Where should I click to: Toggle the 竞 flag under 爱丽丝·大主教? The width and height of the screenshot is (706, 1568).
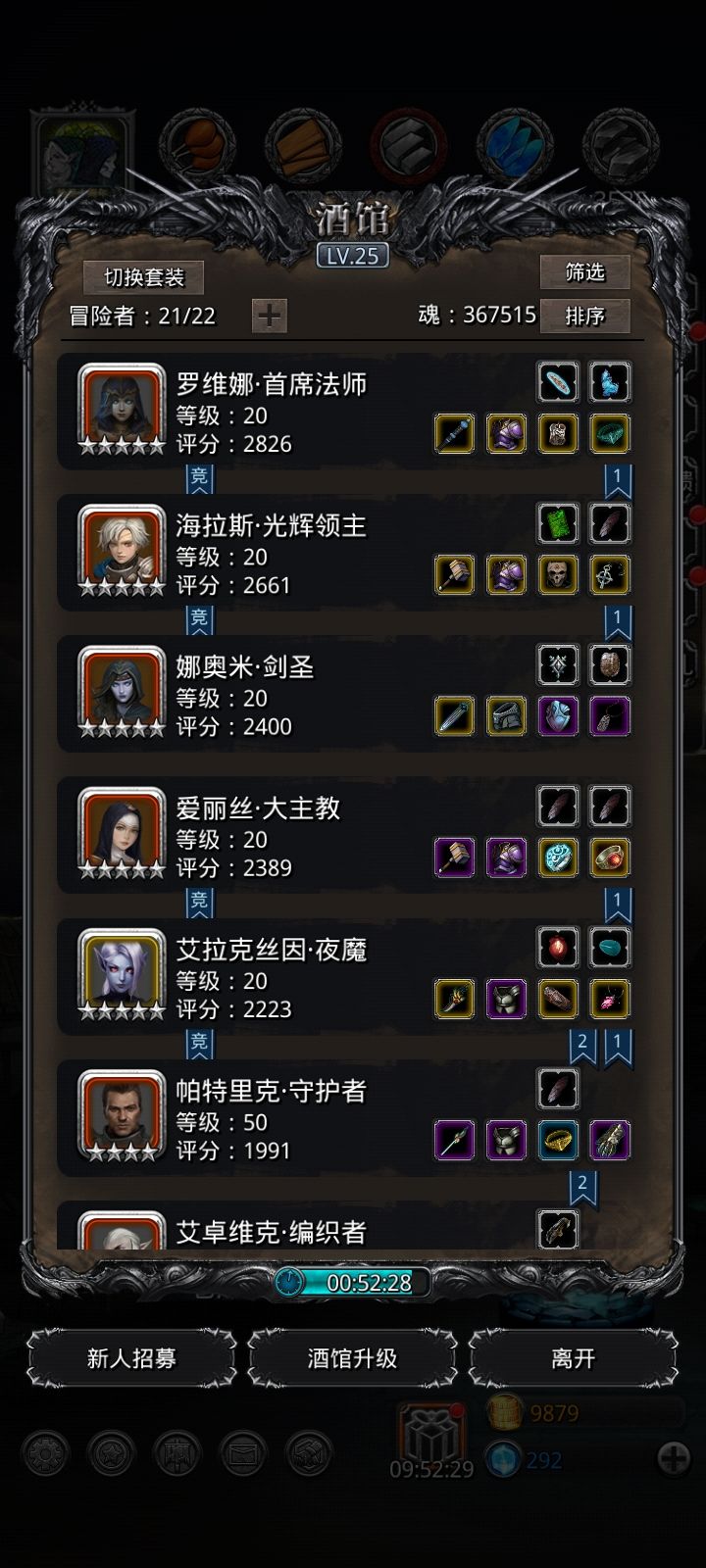[199, 902]
